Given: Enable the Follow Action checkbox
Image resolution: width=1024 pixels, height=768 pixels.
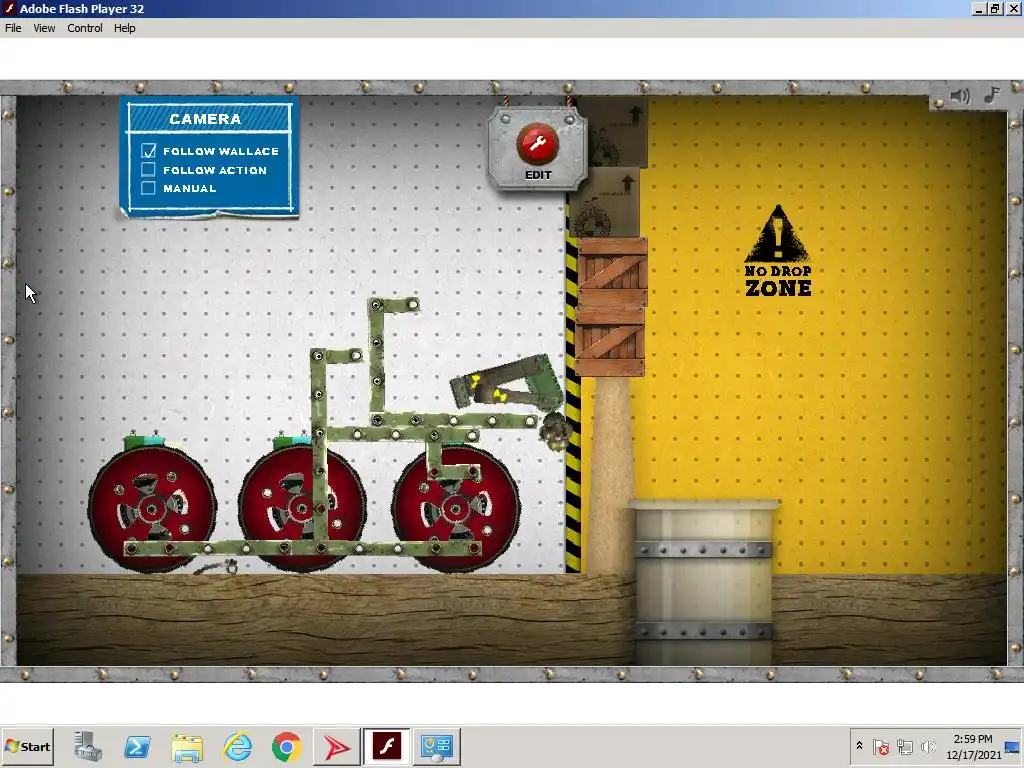Looking at the screenshot, I should tap(148, 170).
